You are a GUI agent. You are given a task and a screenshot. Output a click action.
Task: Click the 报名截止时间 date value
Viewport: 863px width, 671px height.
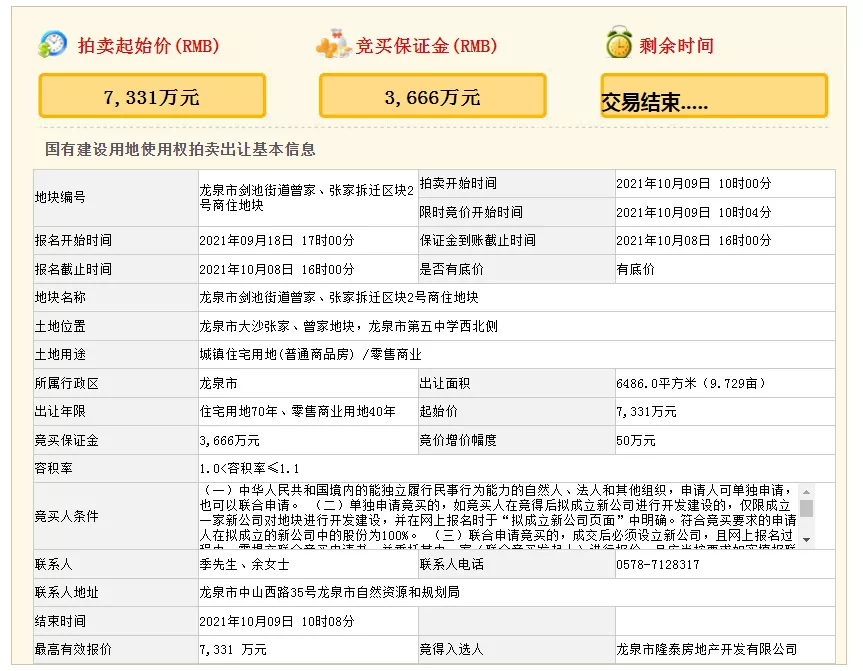(x=277, y=269)
